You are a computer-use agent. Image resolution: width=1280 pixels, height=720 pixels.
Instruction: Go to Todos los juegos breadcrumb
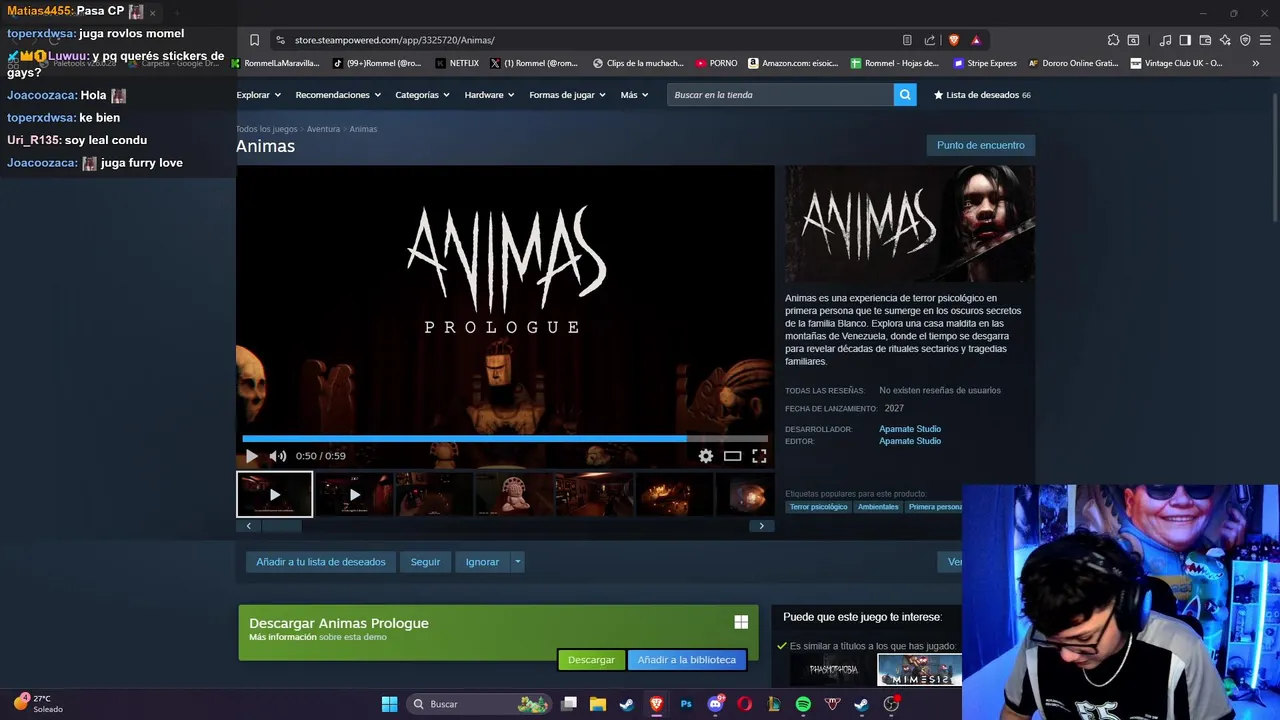(x=267, y=129)
